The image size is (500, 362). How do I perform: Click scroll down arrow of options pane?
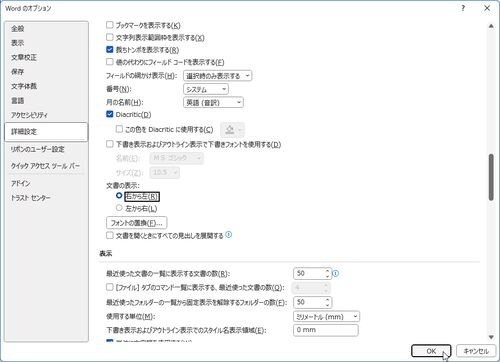[491, 337]
